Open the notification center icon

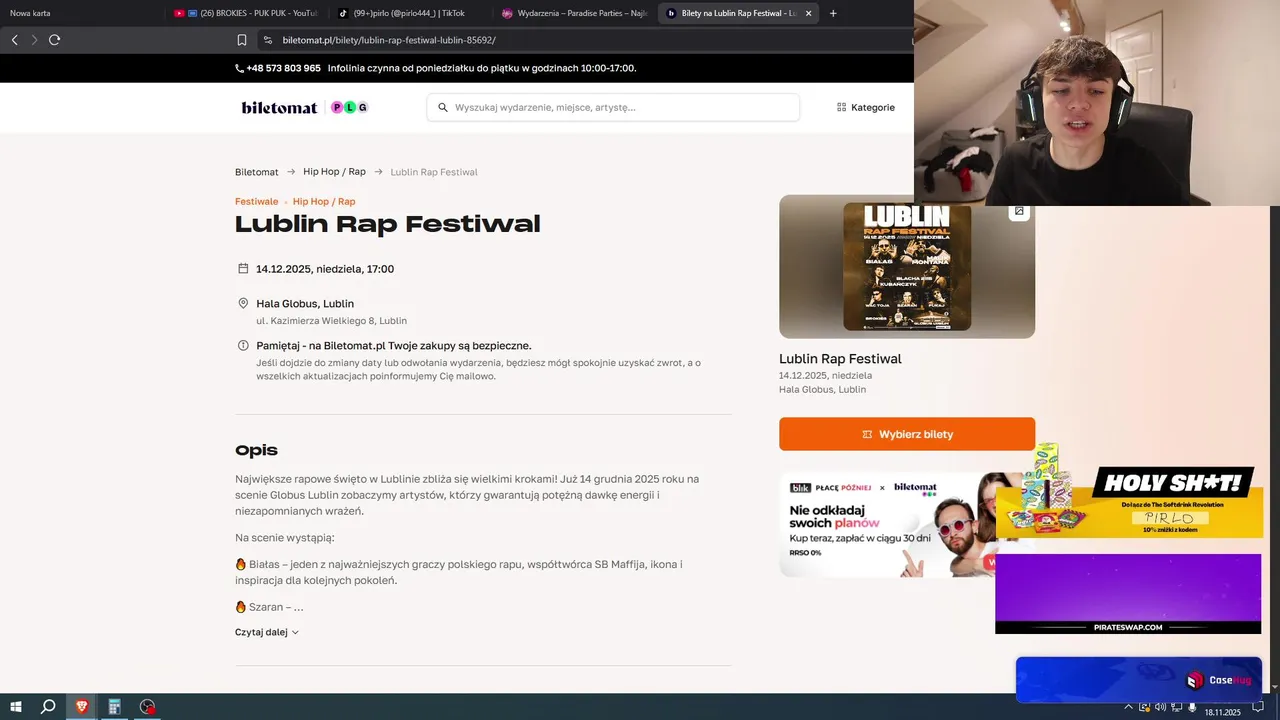pyautogui.click(x=1258, y=707)
